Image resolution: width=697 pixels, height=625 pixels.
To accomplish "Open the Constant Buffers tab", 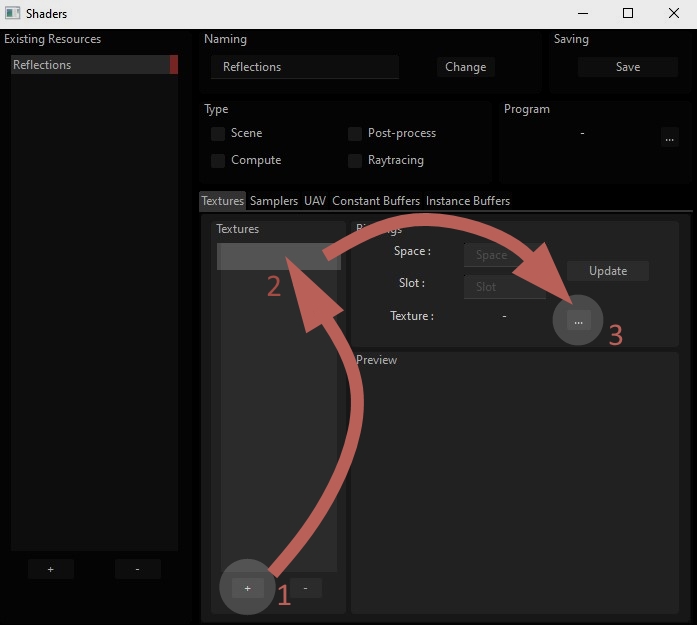I will point(376,201).
